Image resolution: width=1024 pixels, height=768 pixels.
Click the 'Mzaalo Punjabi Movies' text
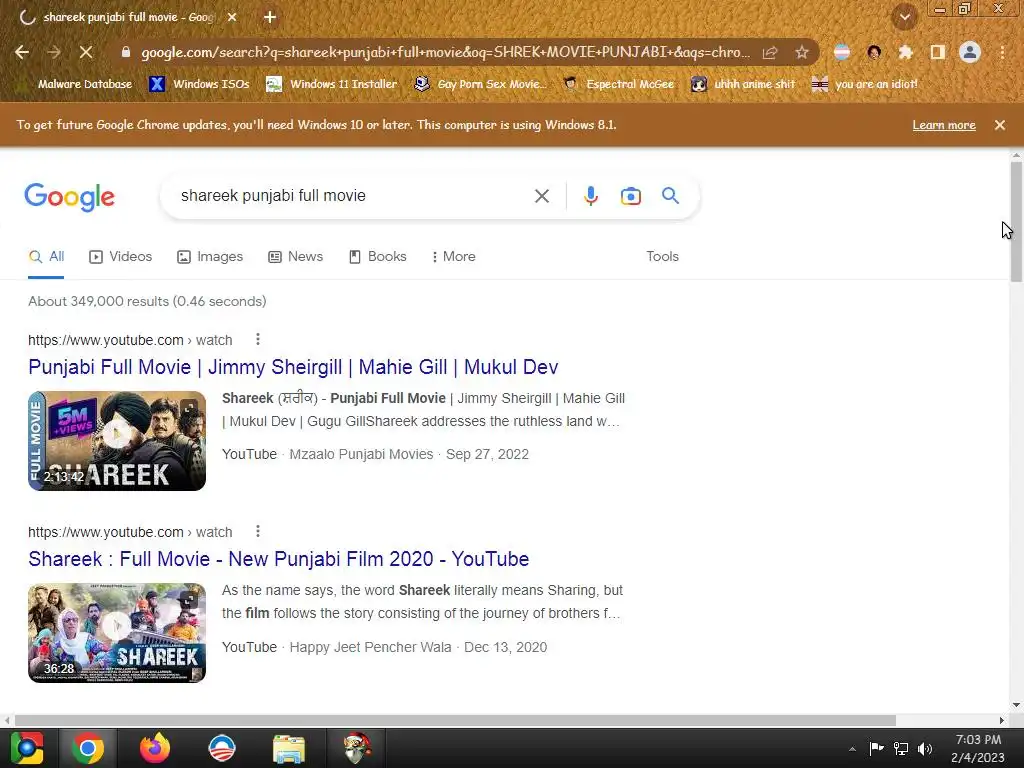(x=361, y=454)
